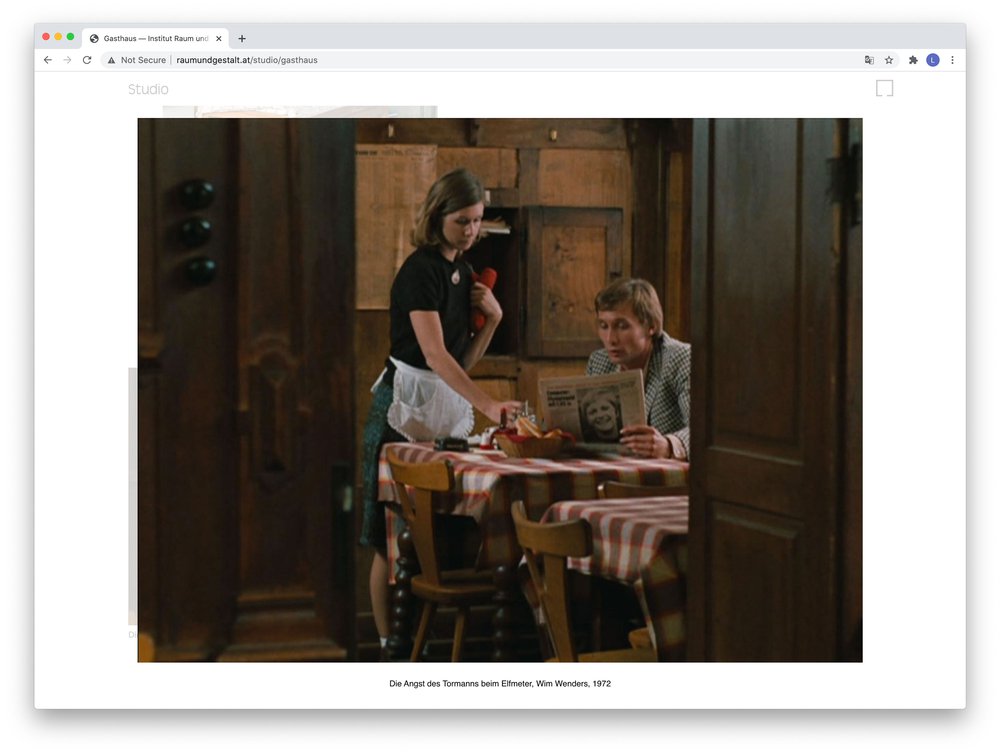The image size is (1000, 754).
Task: Open the Studio link in page header
Action: click(x=148, y=89)
